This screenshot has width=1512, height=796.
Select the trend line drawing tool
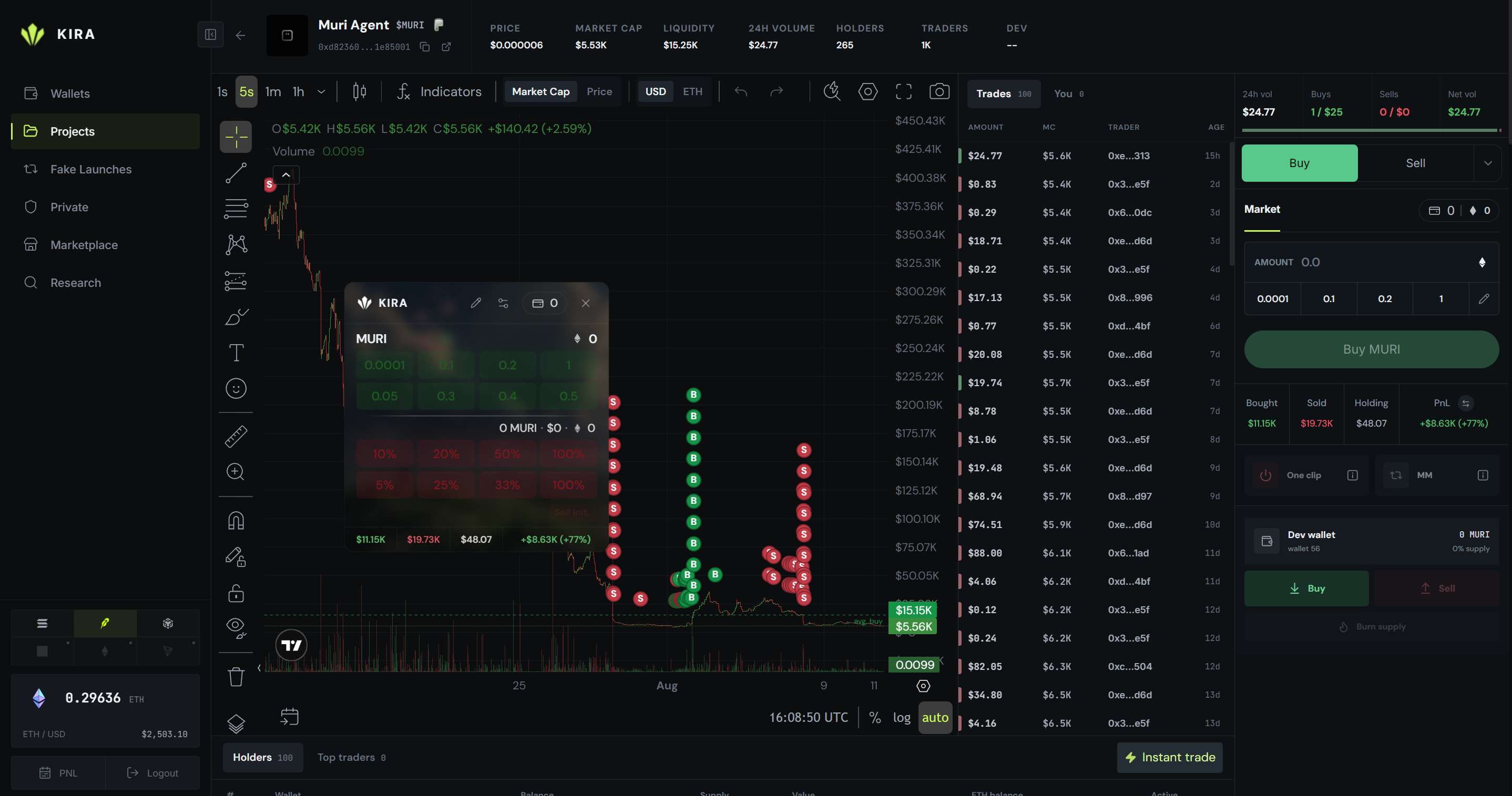tap(236, 173)
